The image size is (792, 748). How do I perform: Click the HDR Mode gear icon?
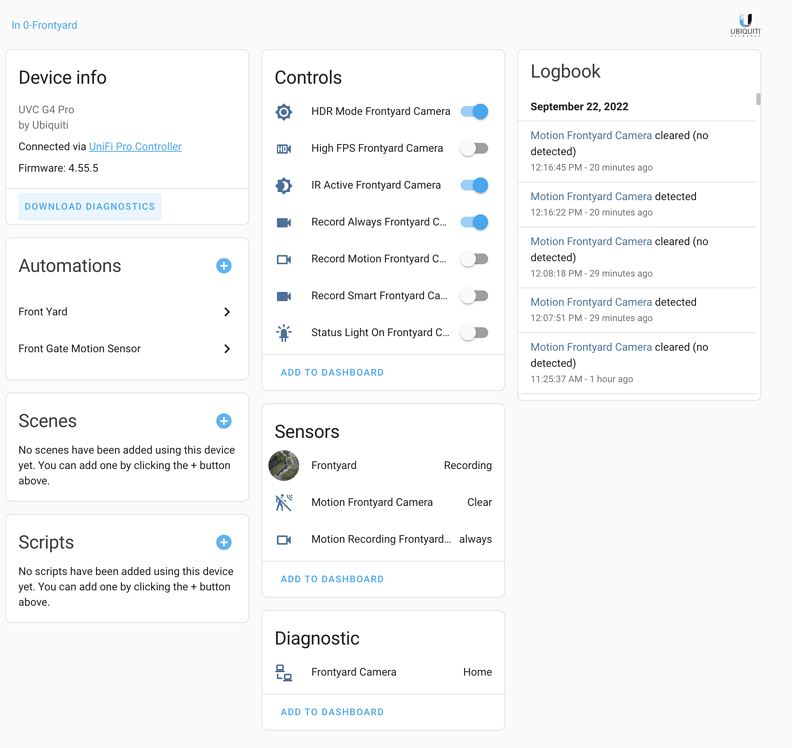pos(284,112)
